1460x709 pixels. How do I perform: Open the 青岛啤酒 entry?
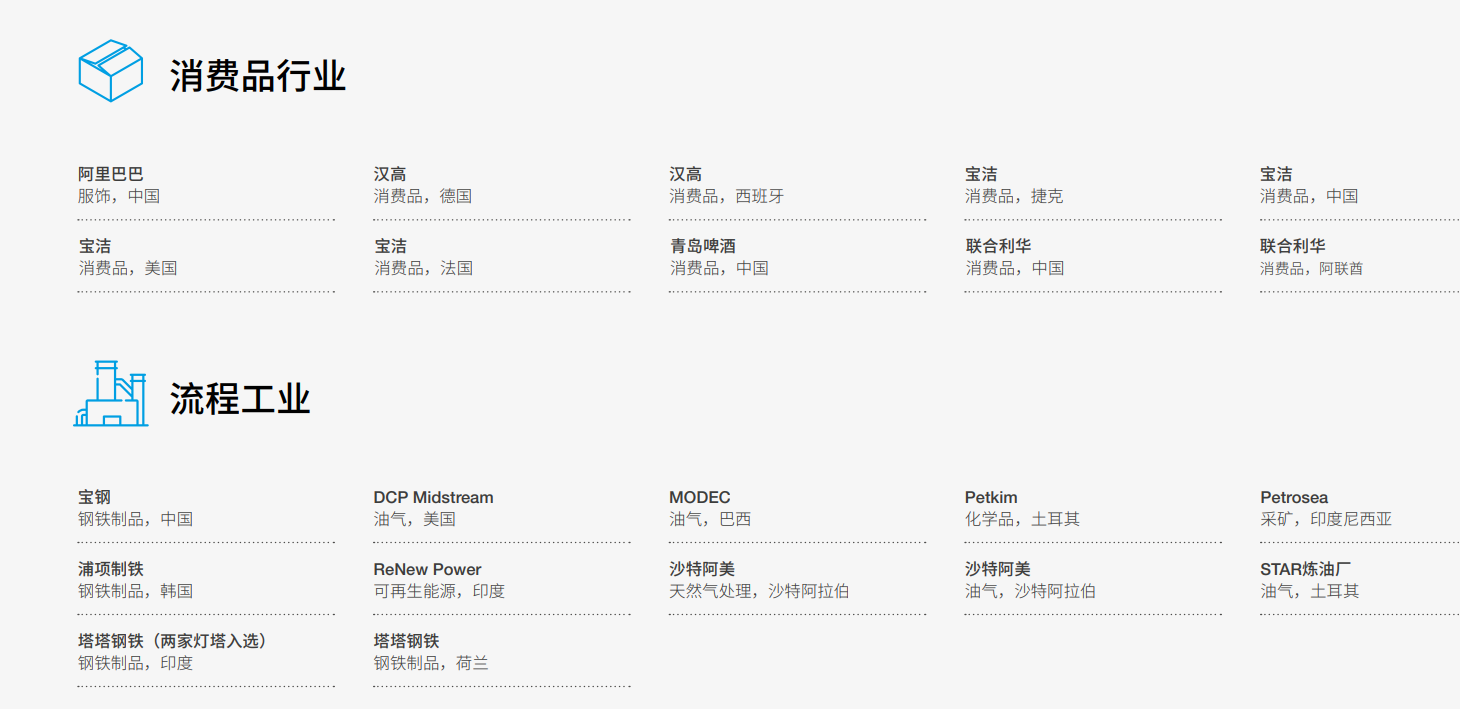pos(702,246)
